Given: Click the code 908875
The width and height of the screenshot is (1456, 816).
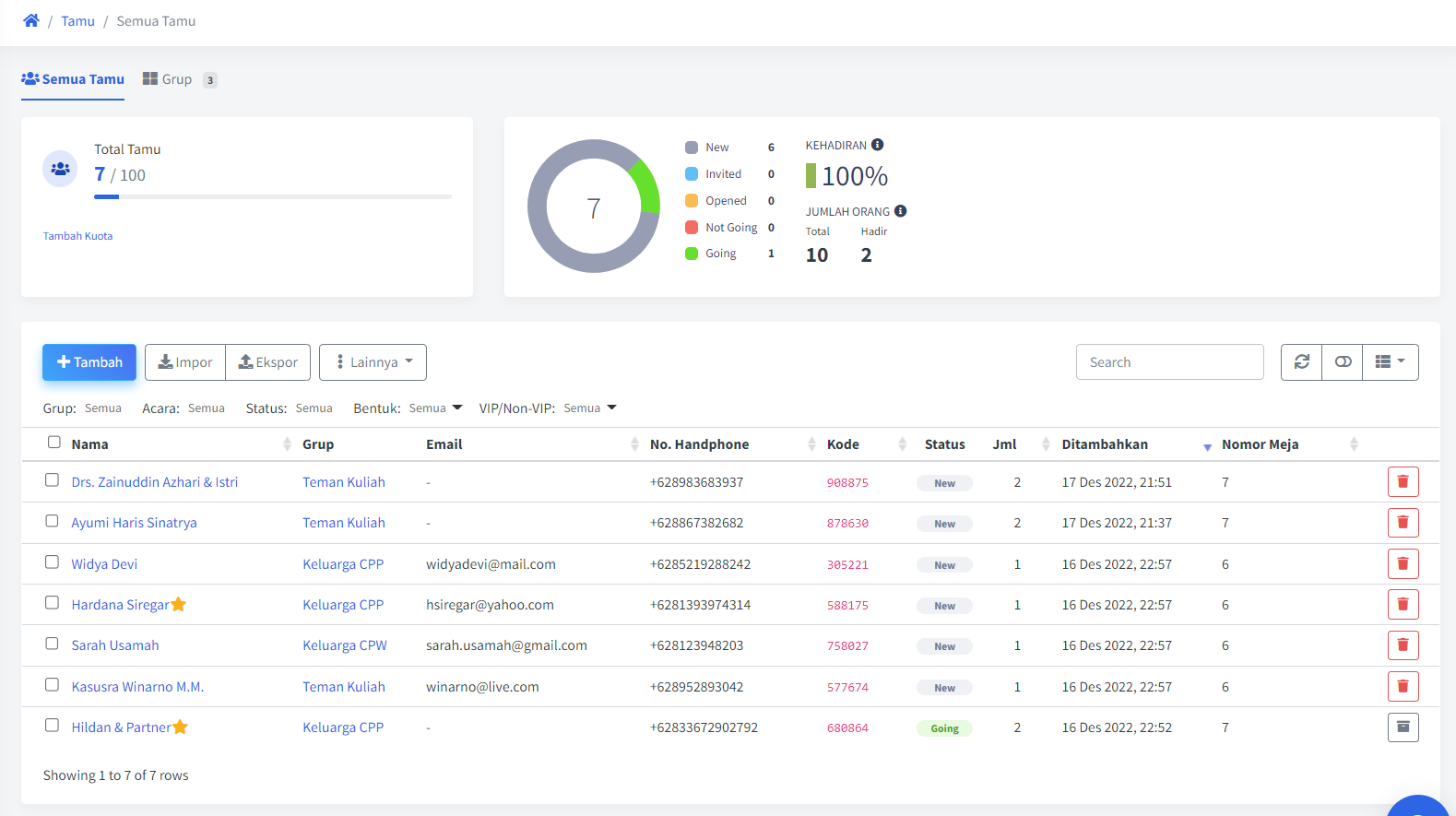Looking at the screenshot, I should 847,483.
